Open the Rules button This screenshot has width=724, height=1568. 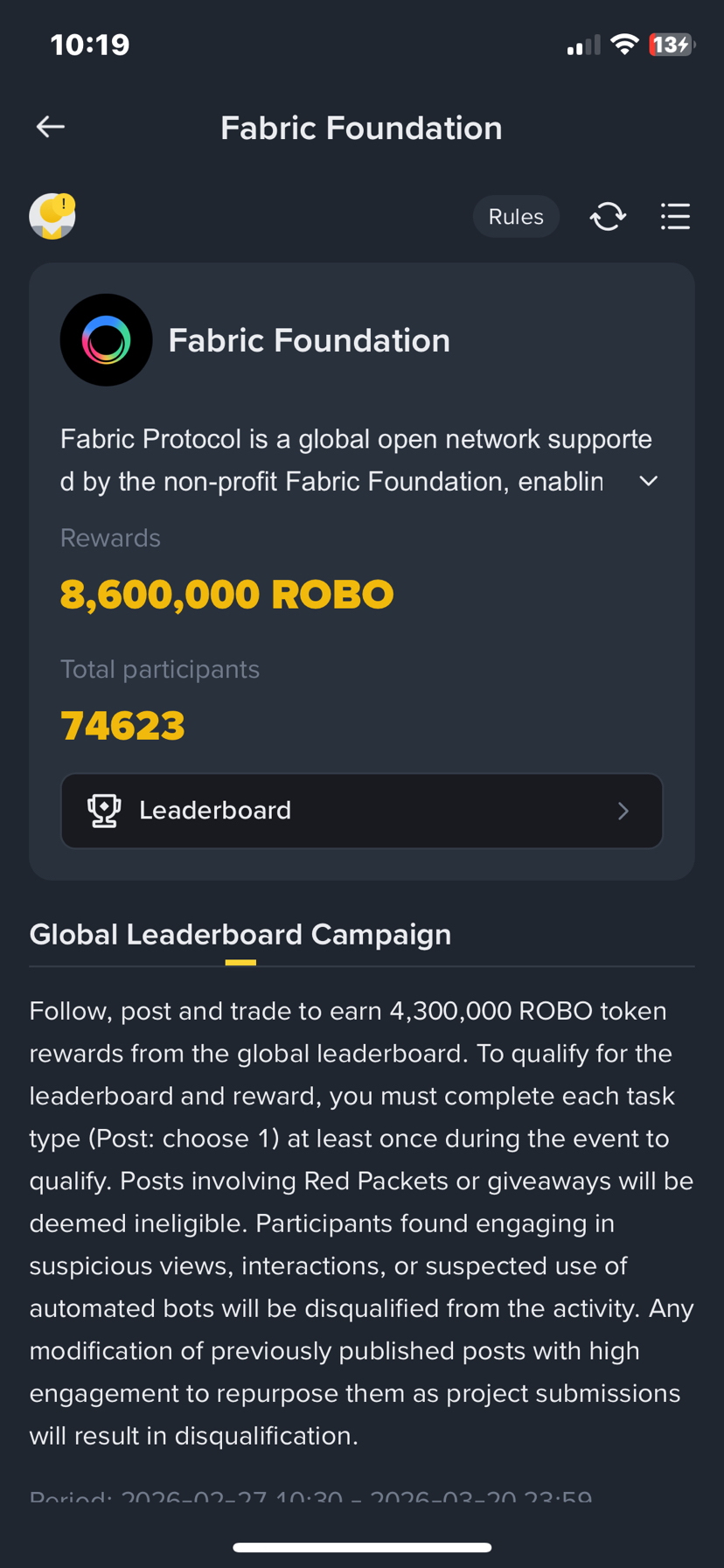(516, 217)
